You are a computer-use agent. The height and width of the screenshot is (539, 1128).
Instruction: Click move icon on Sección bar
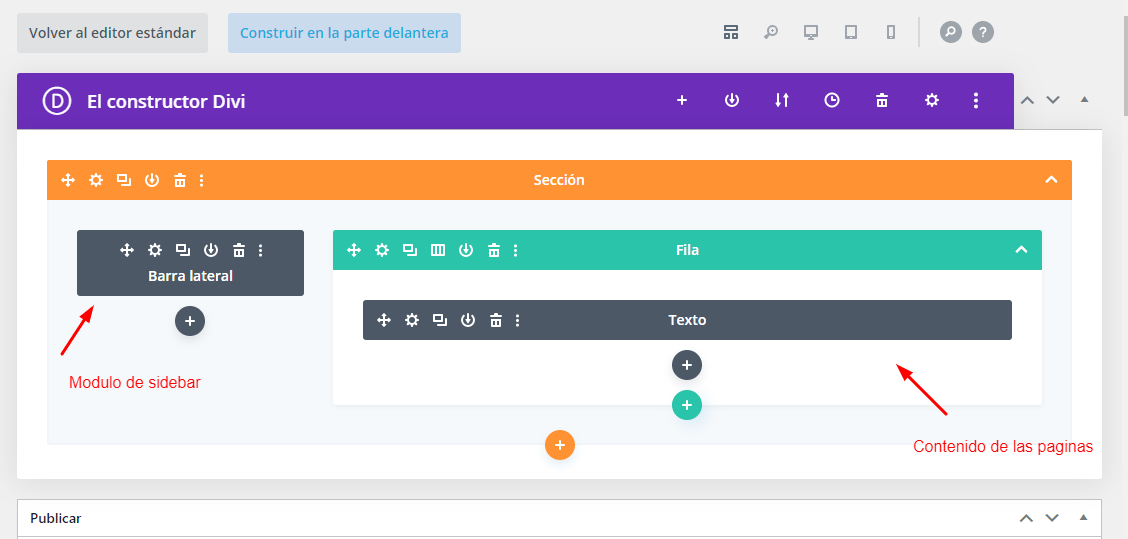click(x=68, y=180)
